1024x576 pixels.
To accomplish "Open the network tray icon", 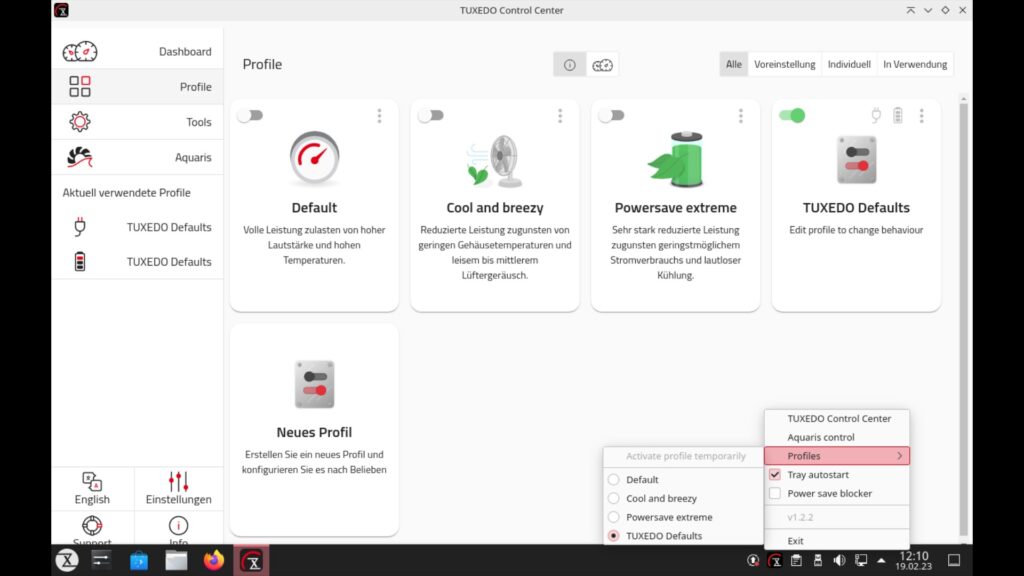I will pyautogui.click(x=861, y=560).
